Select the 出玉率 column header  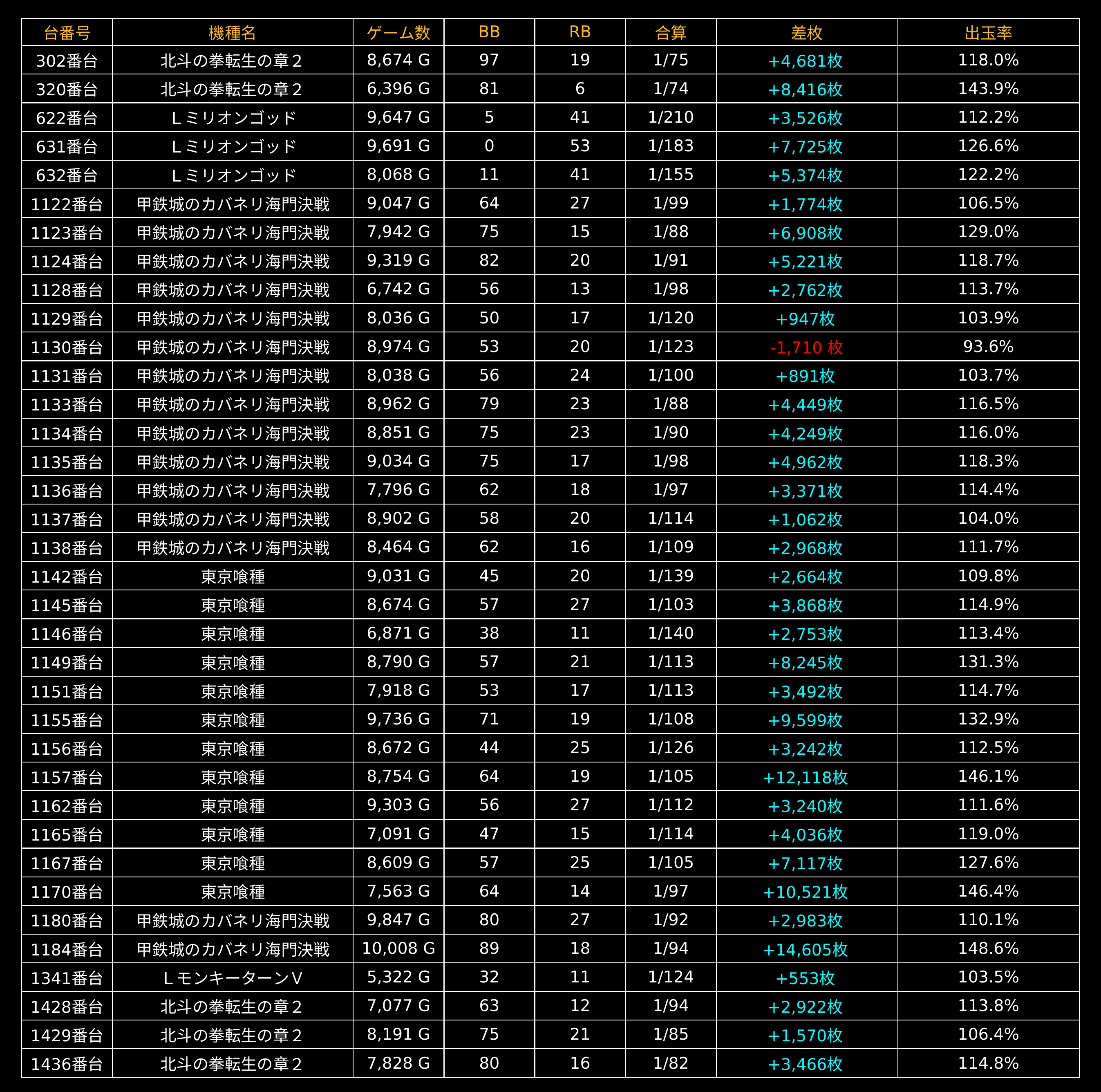[988, 32]
